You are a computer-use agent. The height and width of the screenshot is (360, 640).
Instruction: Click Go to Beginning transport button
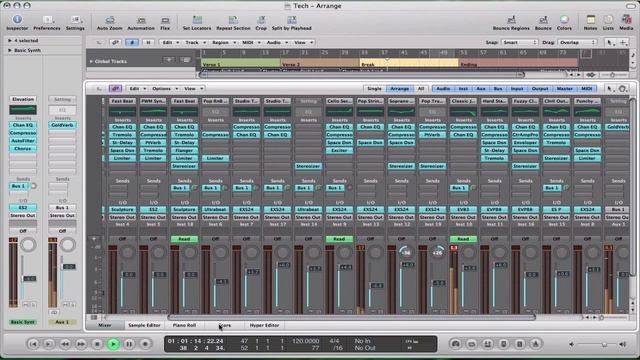(33, 344)
